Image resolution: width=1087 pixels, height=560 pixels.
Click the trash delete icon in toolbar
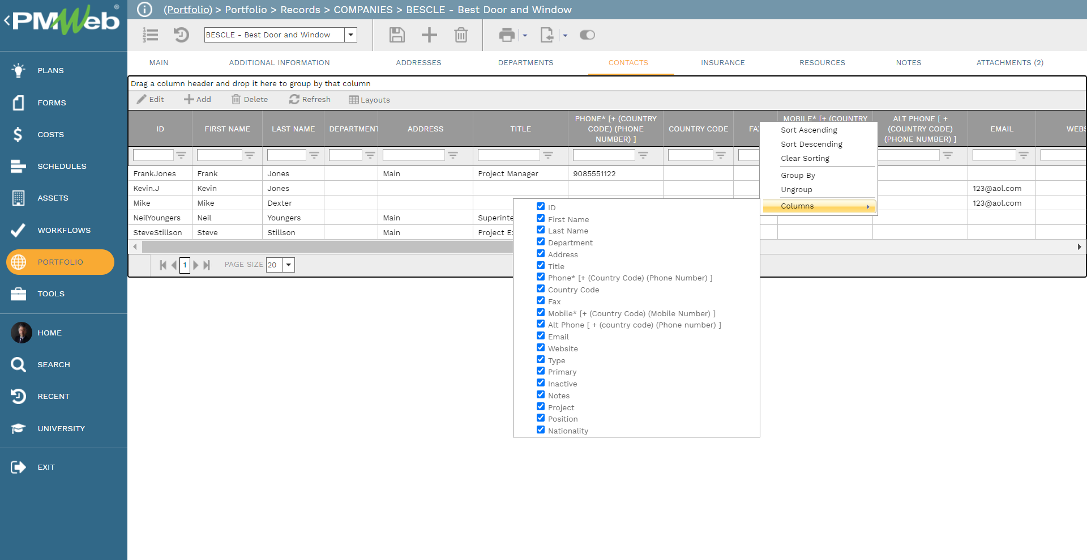[x=461, y=35]
